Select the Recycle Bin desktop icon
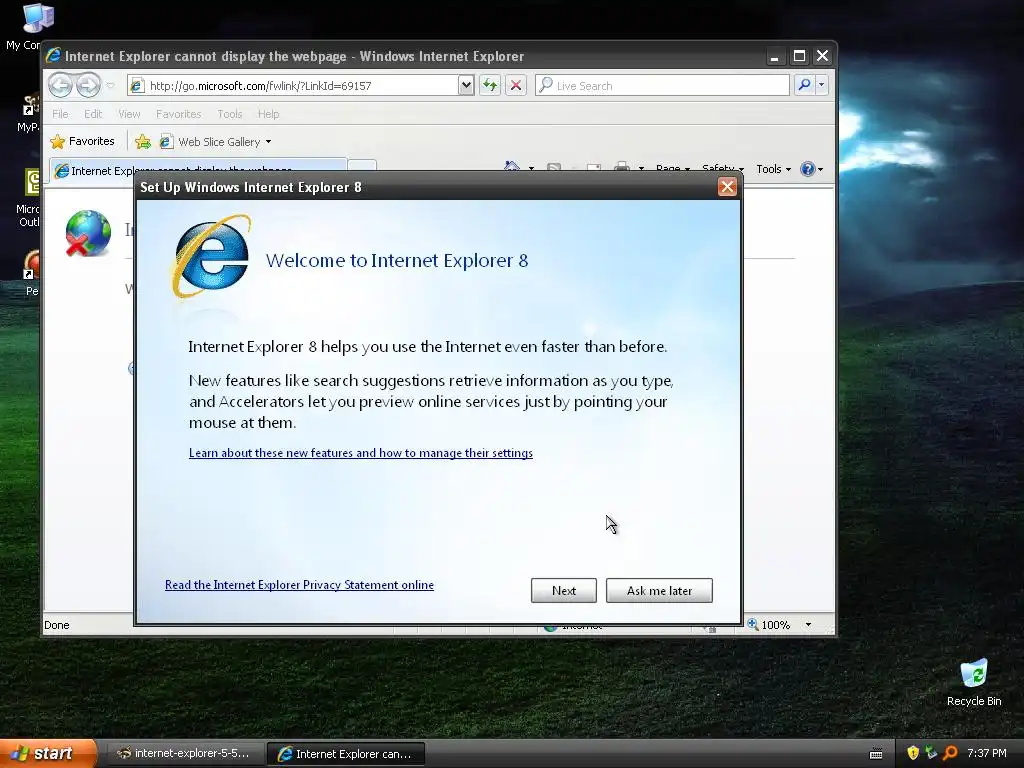 [974, 682]
